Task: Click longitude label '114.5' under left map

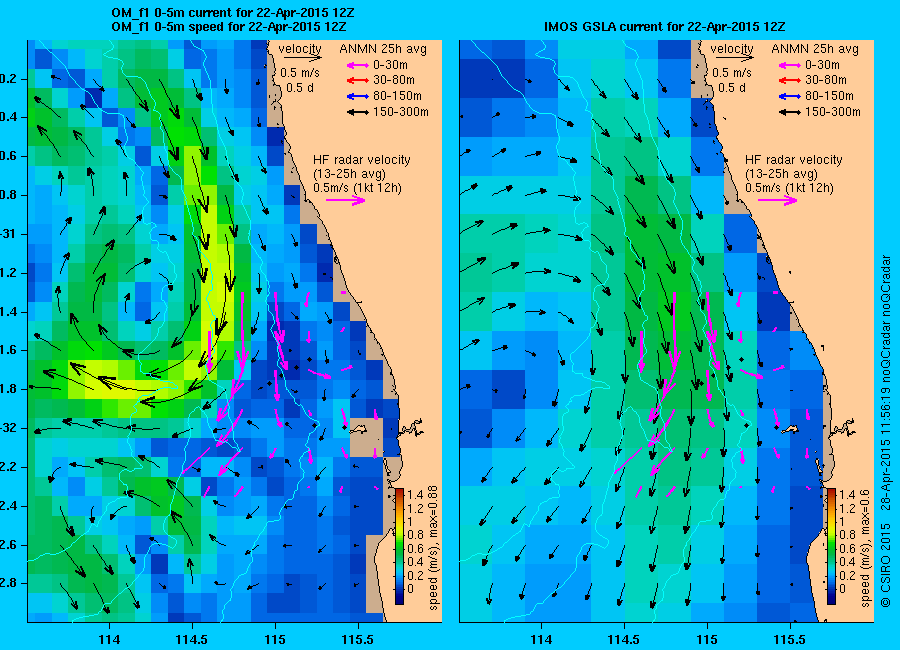Action: (x=192, y=639)
